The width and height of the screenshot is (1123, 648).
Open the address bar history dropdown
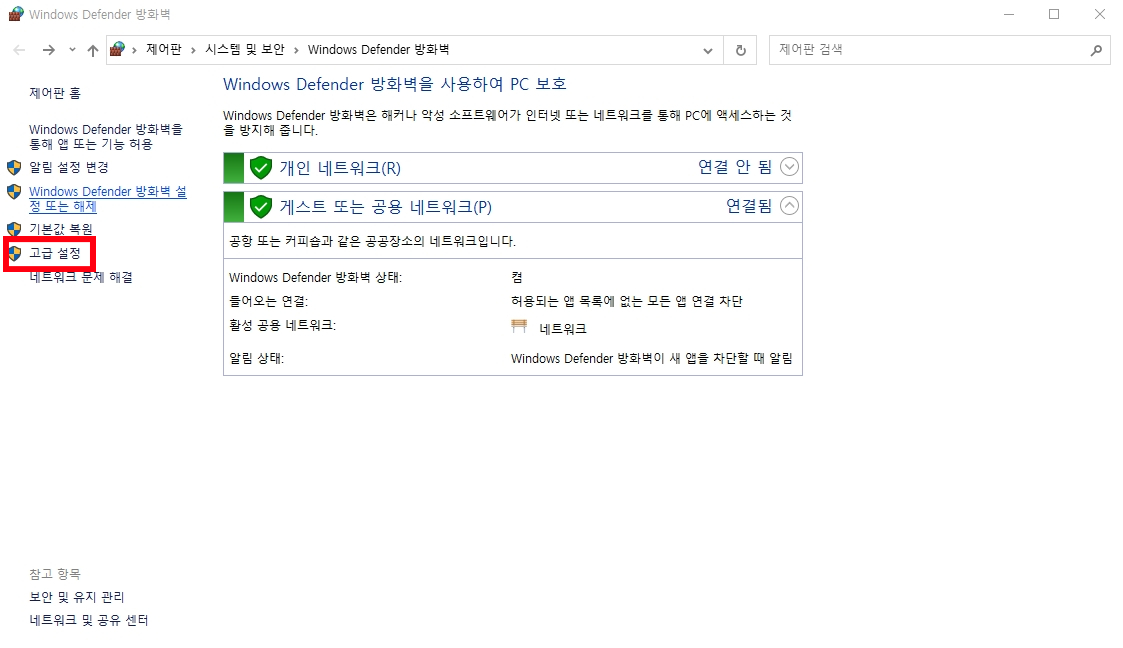tap(708, 50)
